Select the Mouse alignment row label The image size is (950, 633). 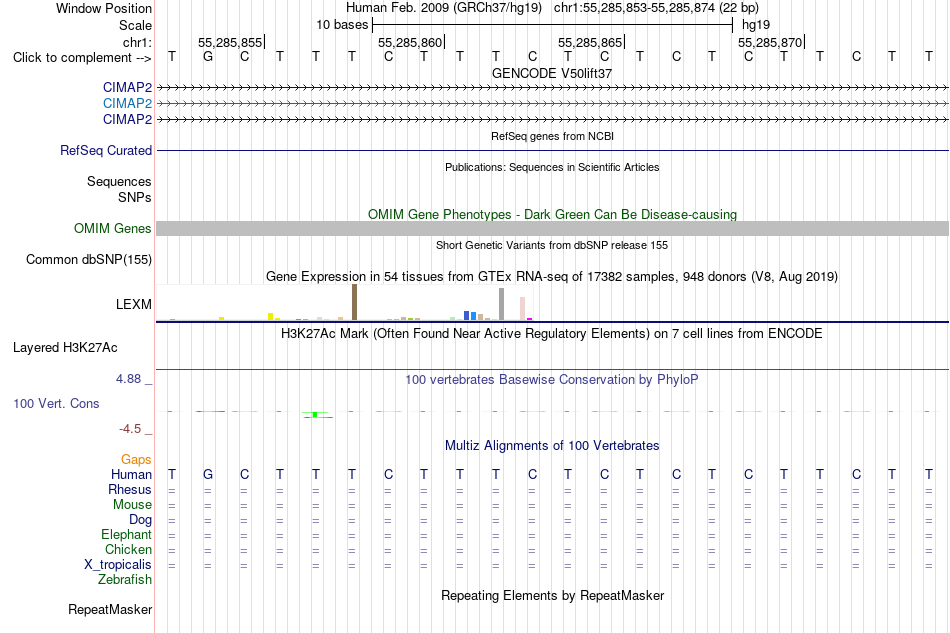[132, 505]
